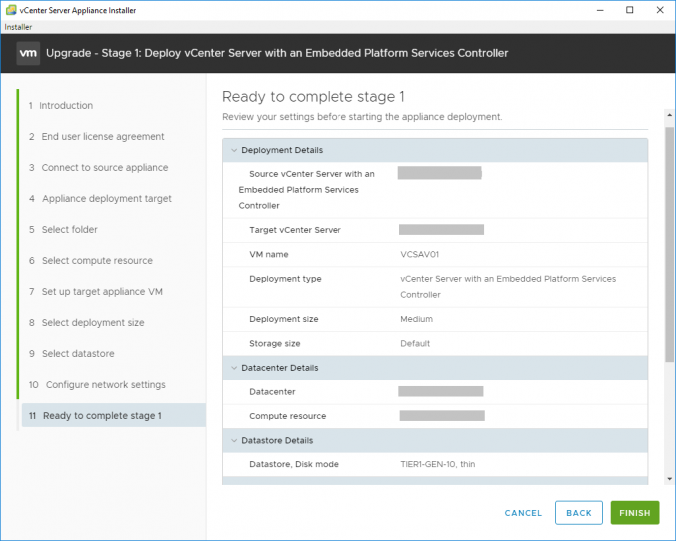
Task: Go to step 4 Appliance deployment target
Action: point(100,199)
